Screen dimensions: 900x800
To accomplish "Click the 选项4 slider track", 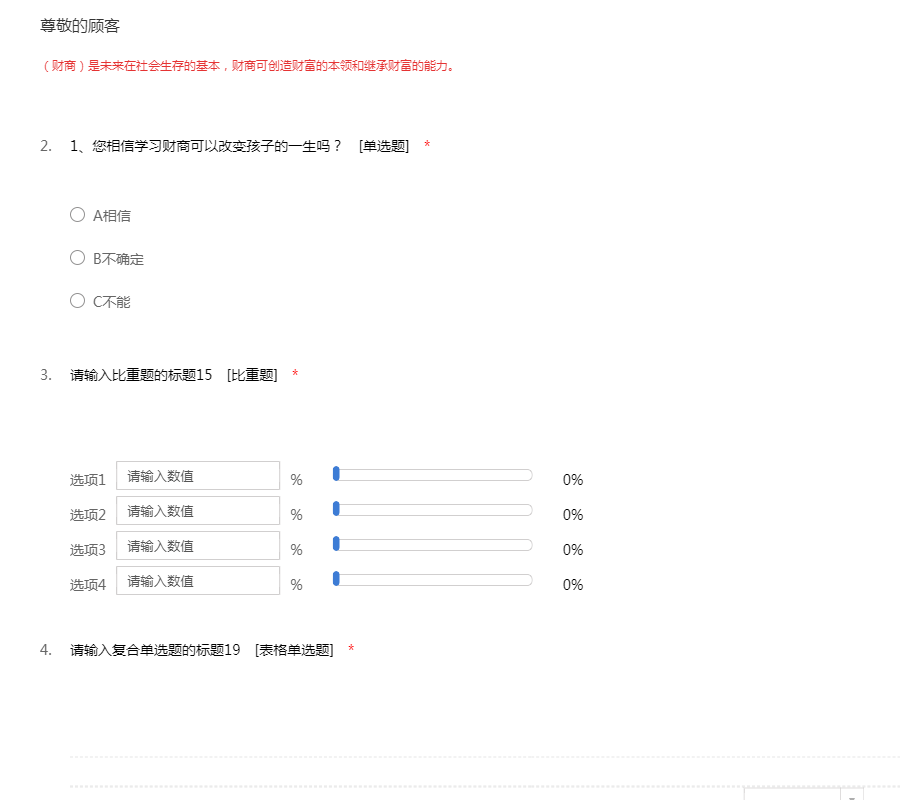I will (434, 580).
